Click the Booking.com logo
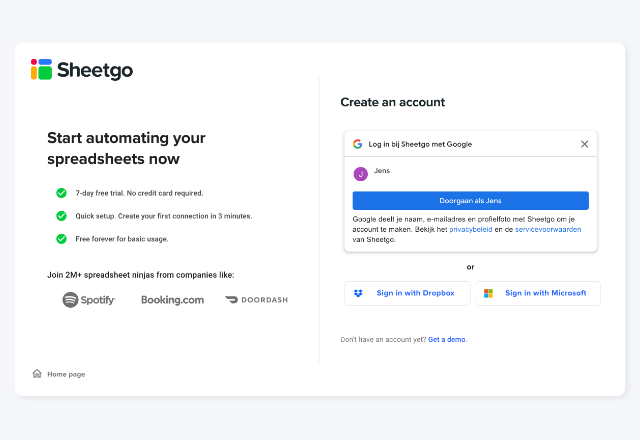 [172, 300]
